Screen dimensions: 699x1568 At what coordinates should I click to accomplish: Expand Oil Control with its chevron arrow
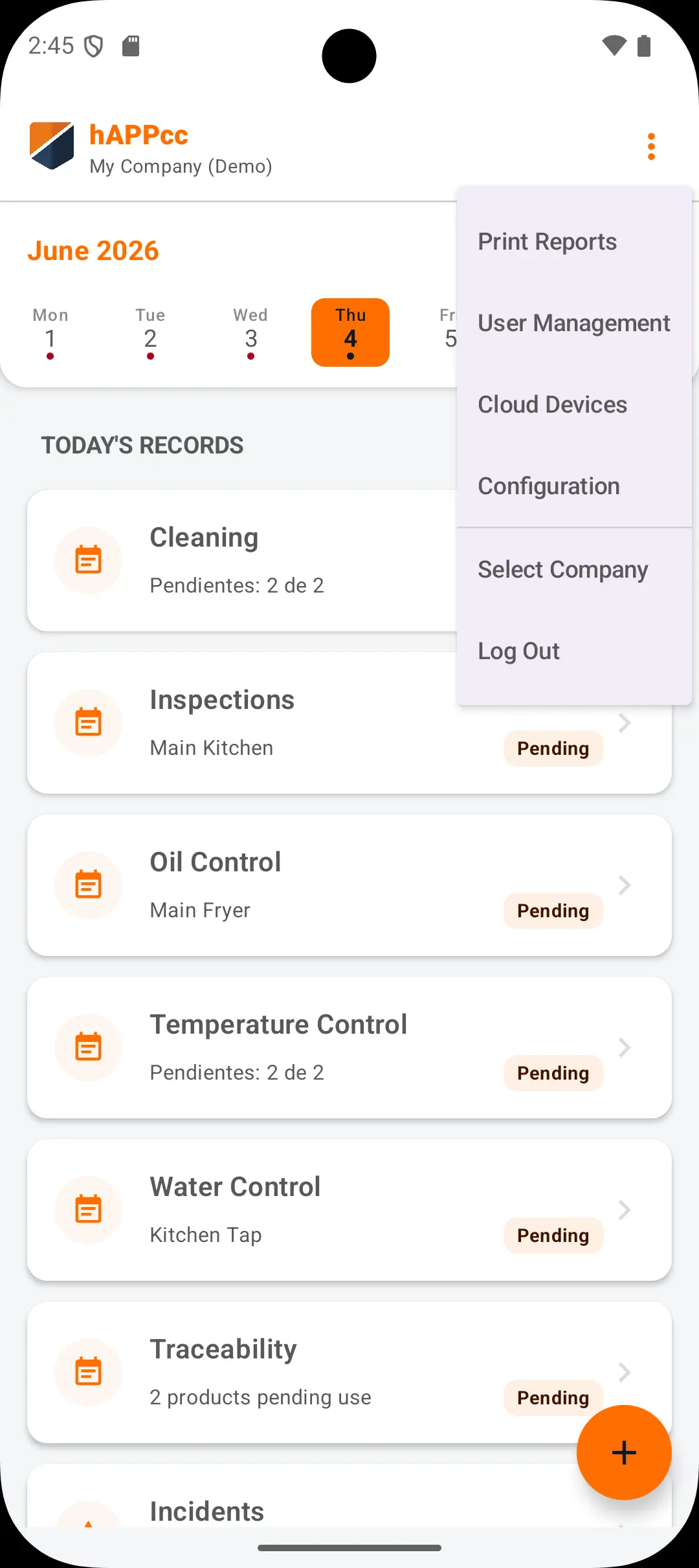click(x=624, y=885)
